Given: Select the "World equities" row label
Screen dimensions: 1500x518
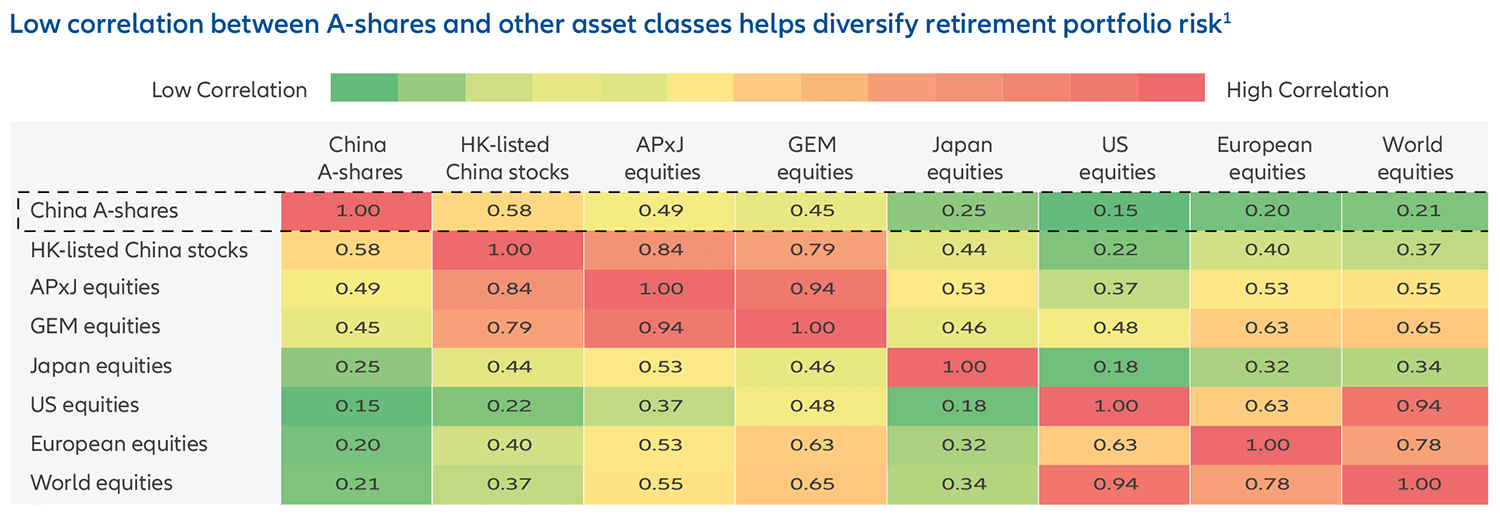Looking at the screenshot, I should click(101, 483).
